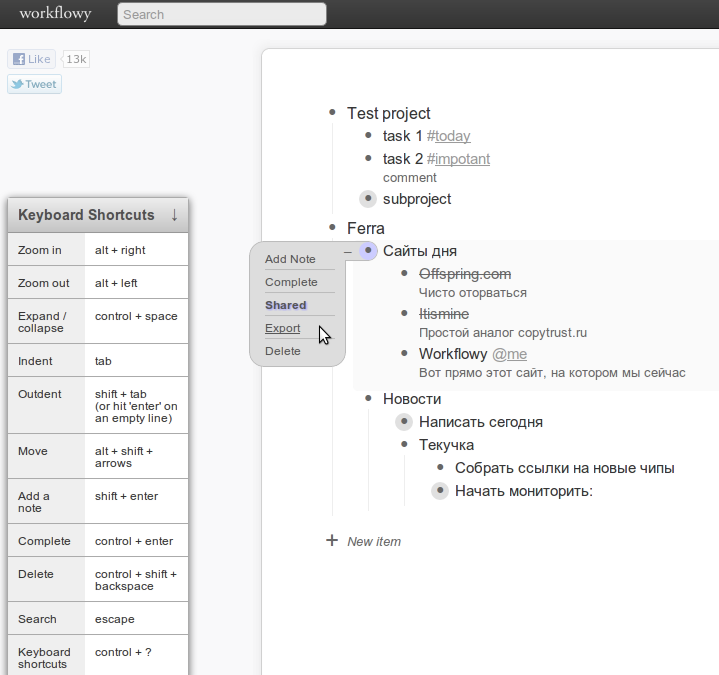Follow the @me tag link
Screen dimensions: 719x675
tap(509, 354)
